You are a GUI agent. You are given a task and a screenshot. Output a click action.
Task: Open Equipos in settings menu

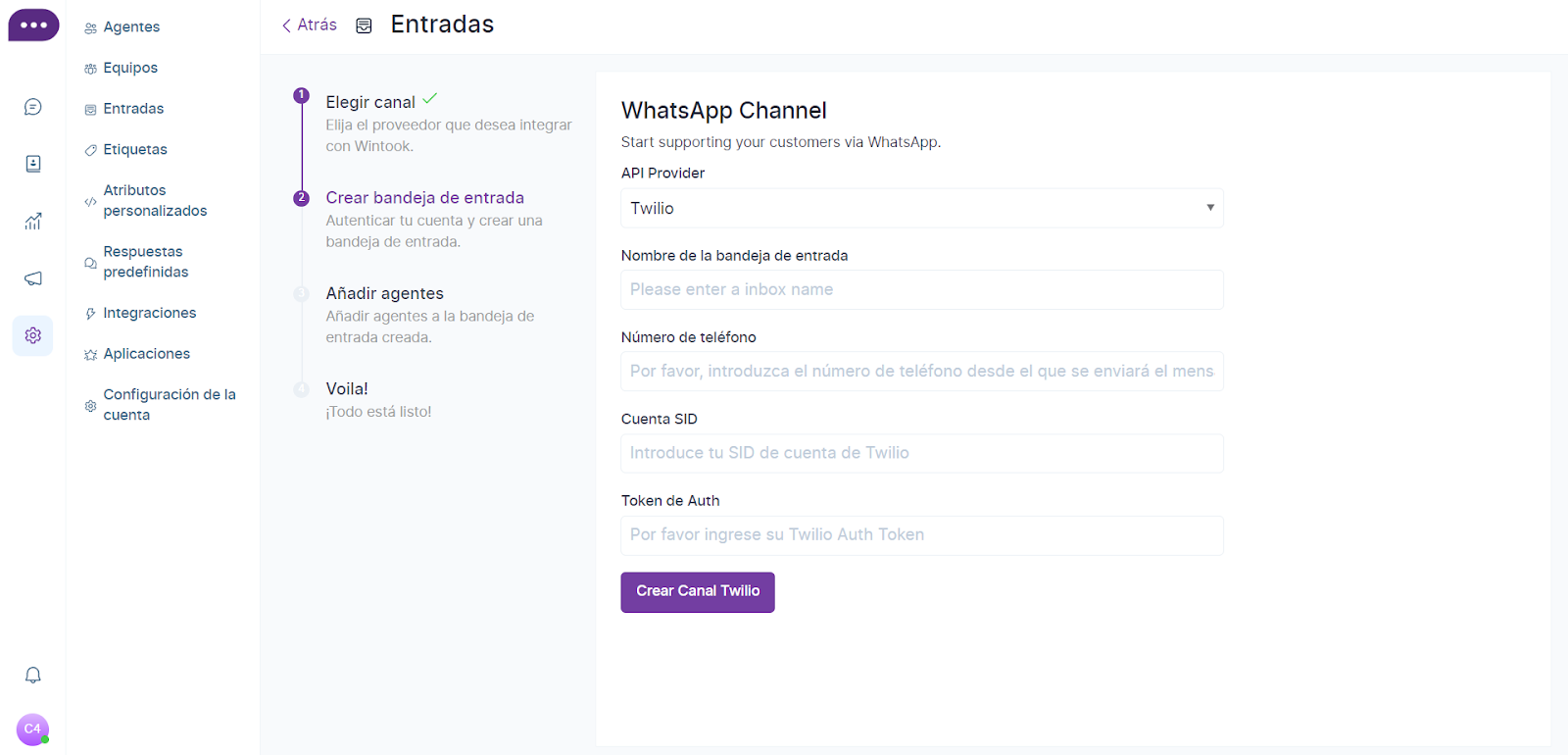tap(130, 68)
